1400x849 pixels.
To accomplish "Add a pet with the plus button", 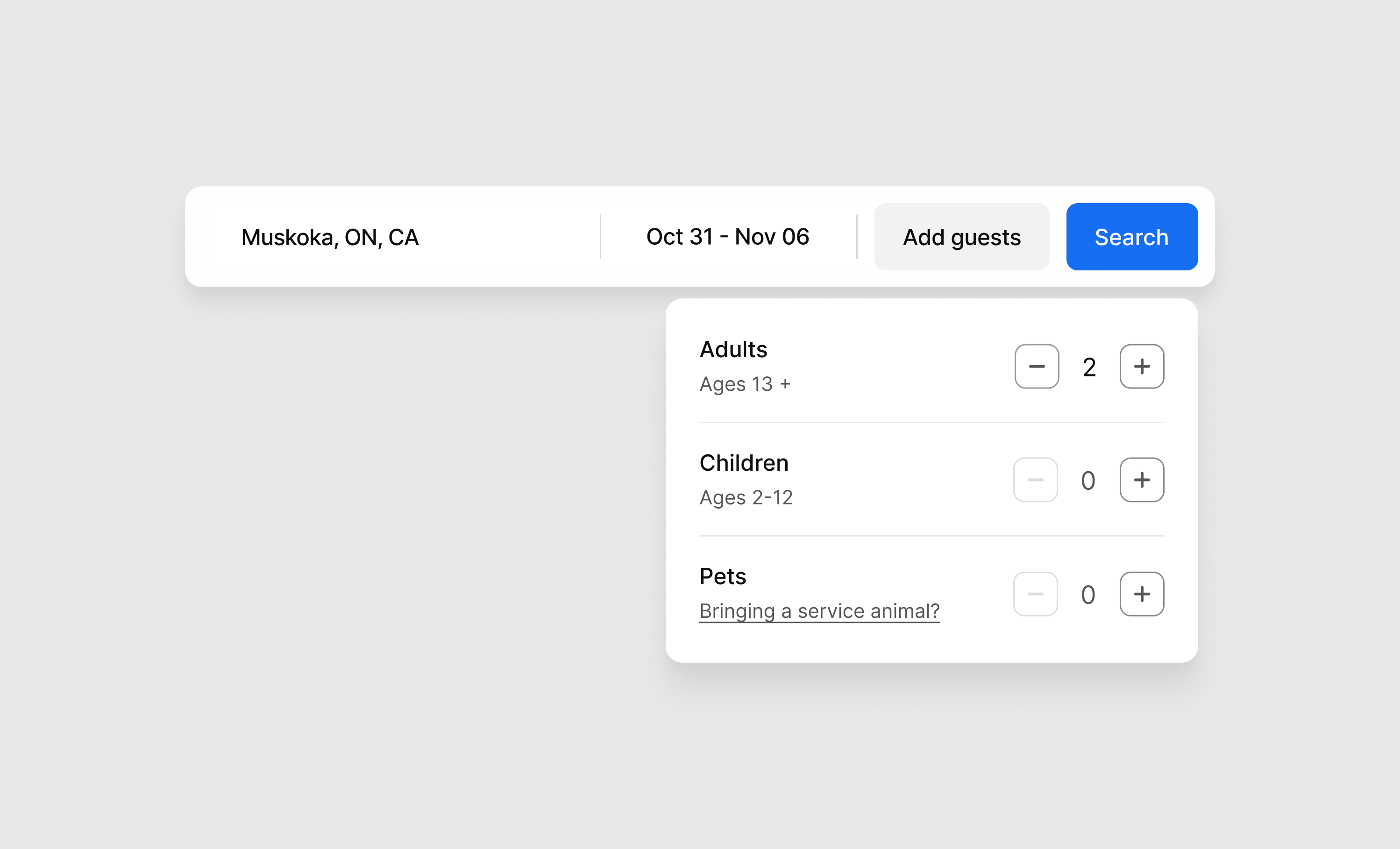I will pos(1142,594).
